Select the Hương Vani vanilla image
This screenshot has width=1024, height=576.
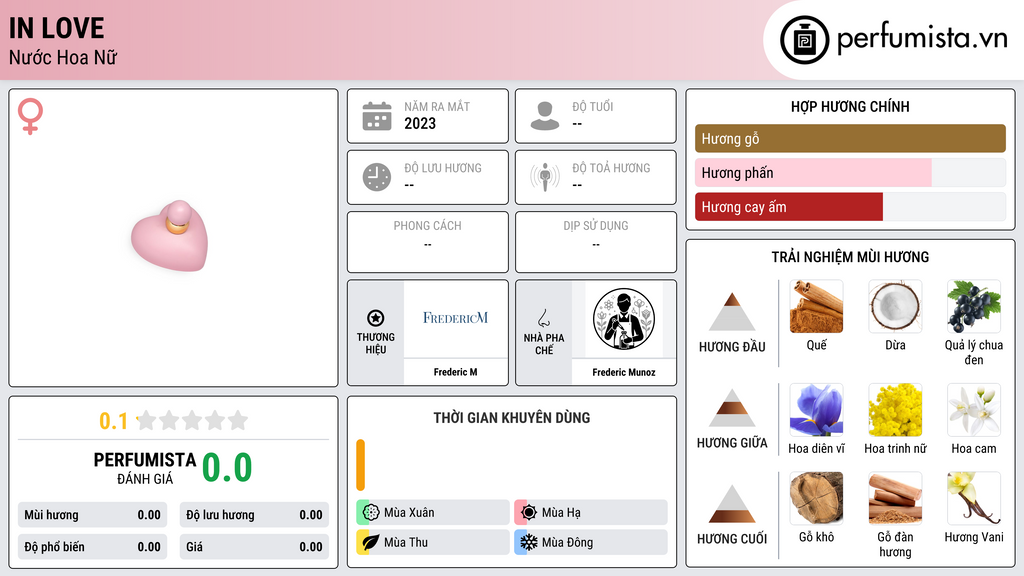[x=974, y=499]
